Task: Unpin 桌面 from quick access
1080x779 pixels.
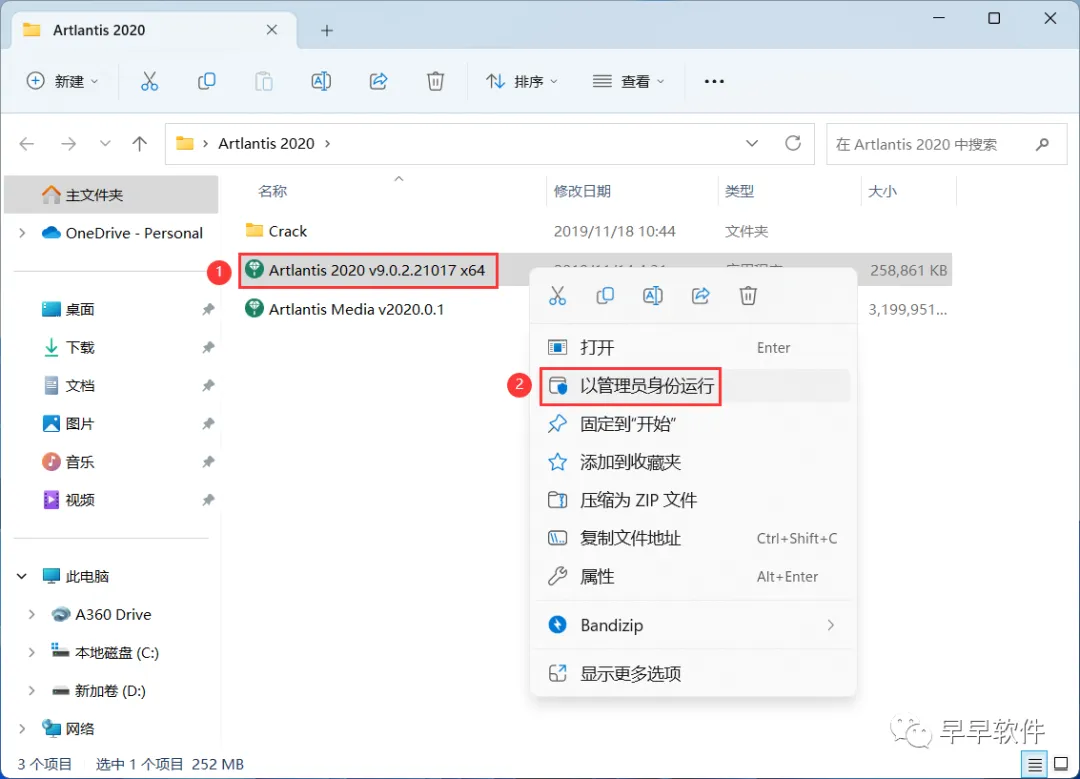Action: point(208,309)
